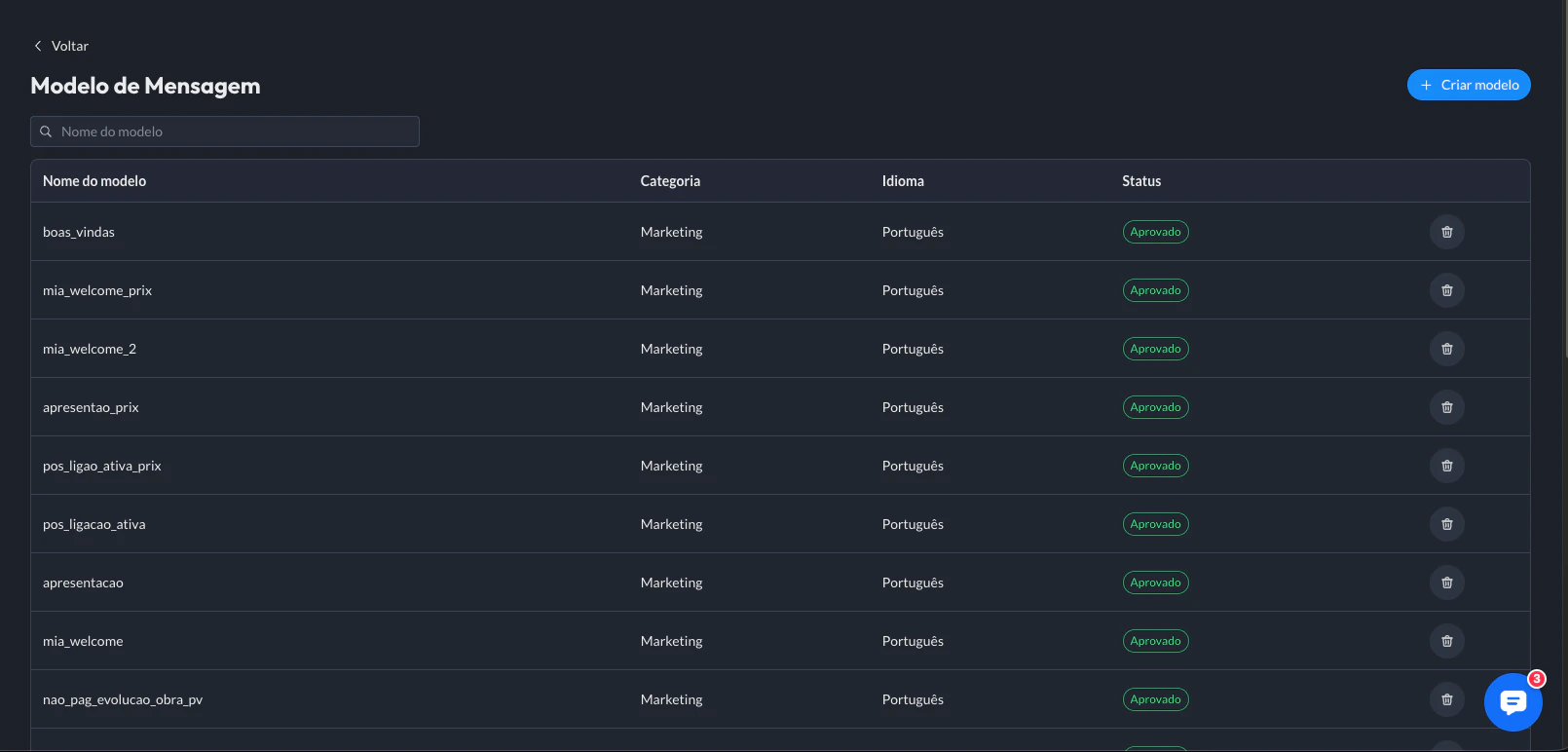Click the Modelo de Mensagem page title
The height and width of the screenshot is (752, 1568).
pyautogui.click(x=145, y=86)
